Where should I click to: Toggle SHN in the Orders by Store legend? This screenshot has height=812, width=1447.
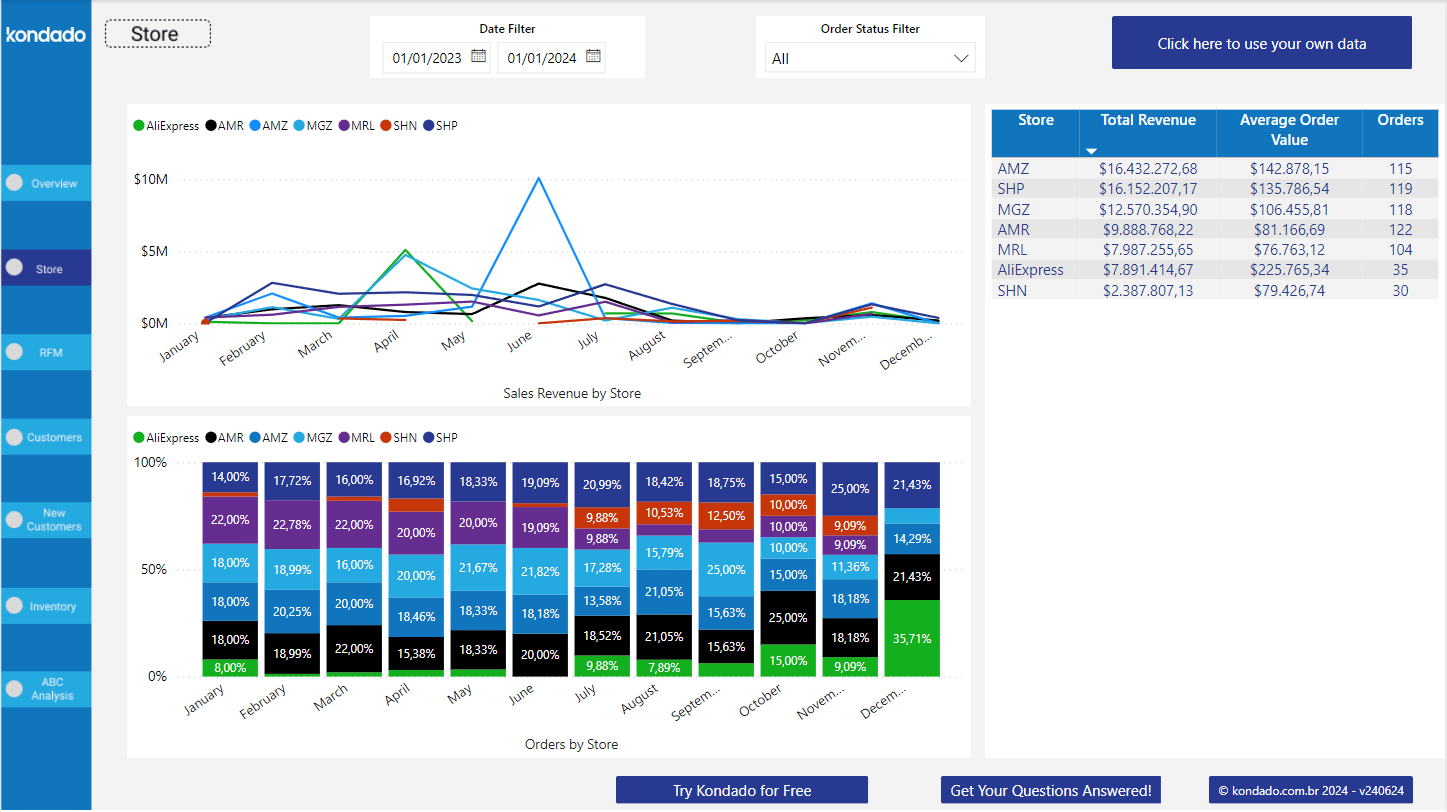click(399, 437)
